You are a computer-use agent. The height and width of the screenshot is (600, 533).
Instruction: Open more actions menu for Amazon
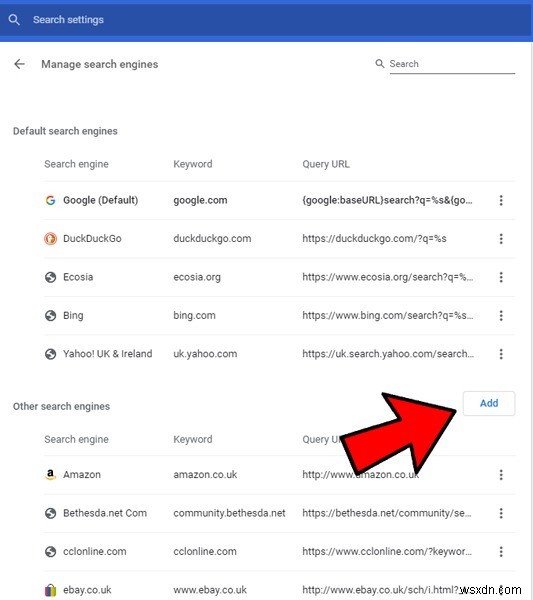(501, 475)
